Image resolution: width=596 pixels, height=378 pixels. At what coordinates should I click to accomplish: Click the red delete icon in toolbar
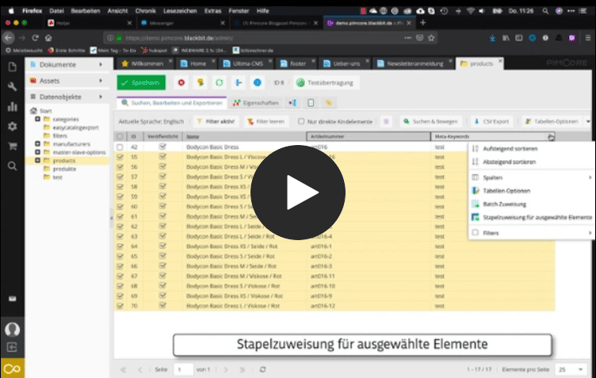pyautogui.click(x=181, y=83)
